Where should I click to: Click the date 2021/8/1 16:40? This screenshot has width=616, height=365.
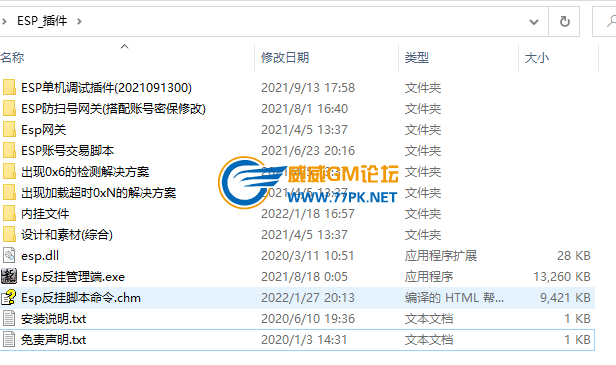[304, 108]
